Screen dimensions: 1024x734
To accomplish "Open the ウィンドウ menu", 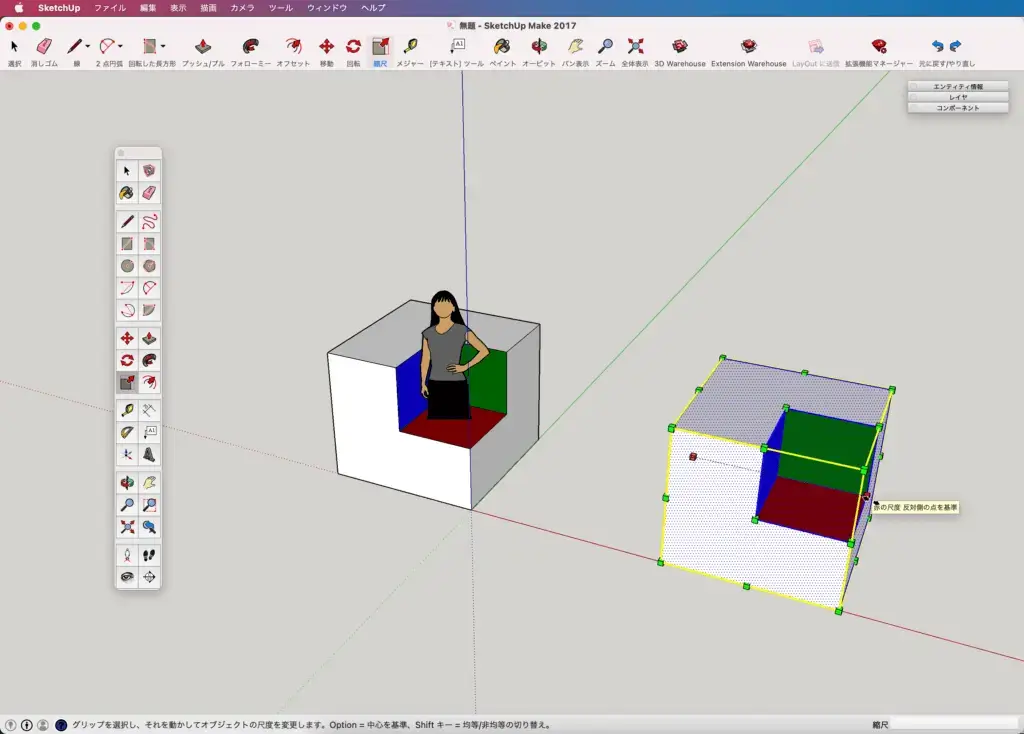I will [x=327, y=8].
